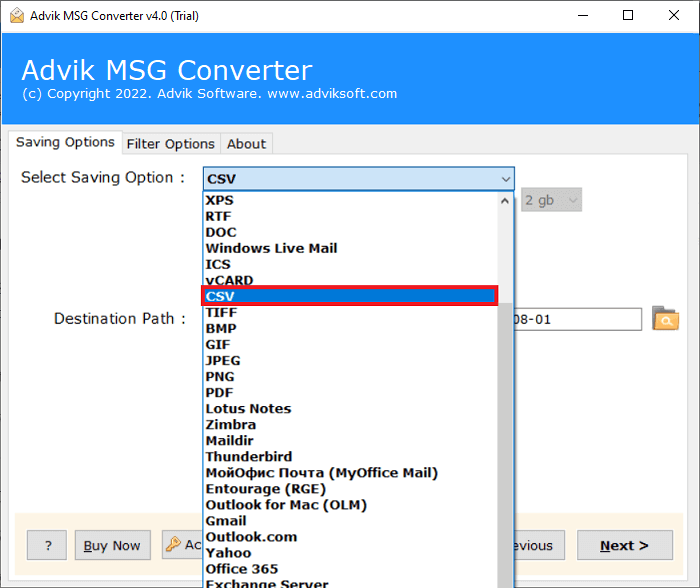This screenshot has height=588, width=700.
Task: Select ICS in the dropdown list
Action: click(x=351, y=264)
